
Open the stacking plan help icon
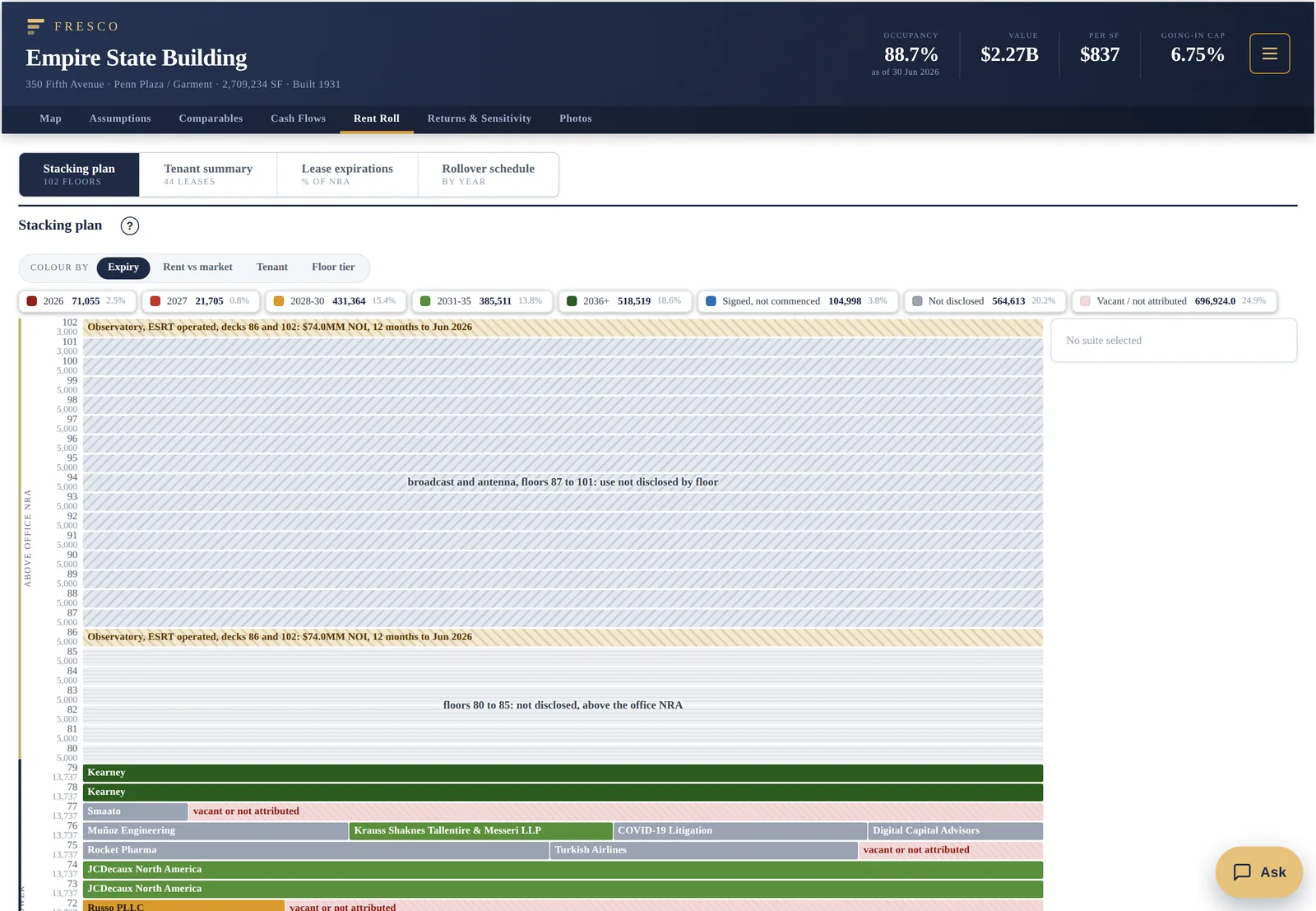pyautogui.click(x=129, y=225)
